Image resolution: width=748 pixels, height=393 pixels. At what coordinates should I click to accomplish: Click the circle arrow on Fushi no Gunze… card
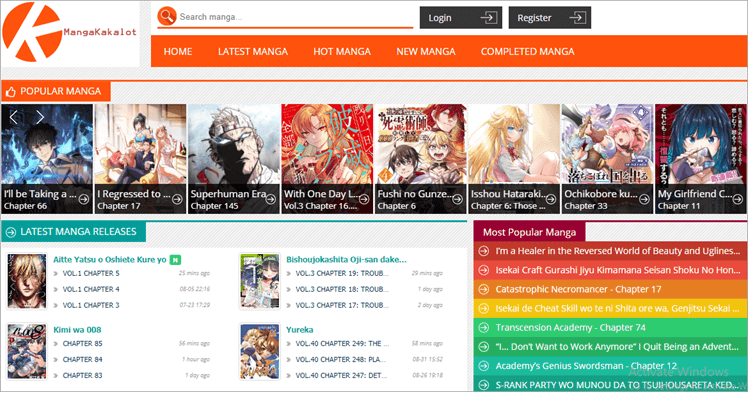point(457,199)
